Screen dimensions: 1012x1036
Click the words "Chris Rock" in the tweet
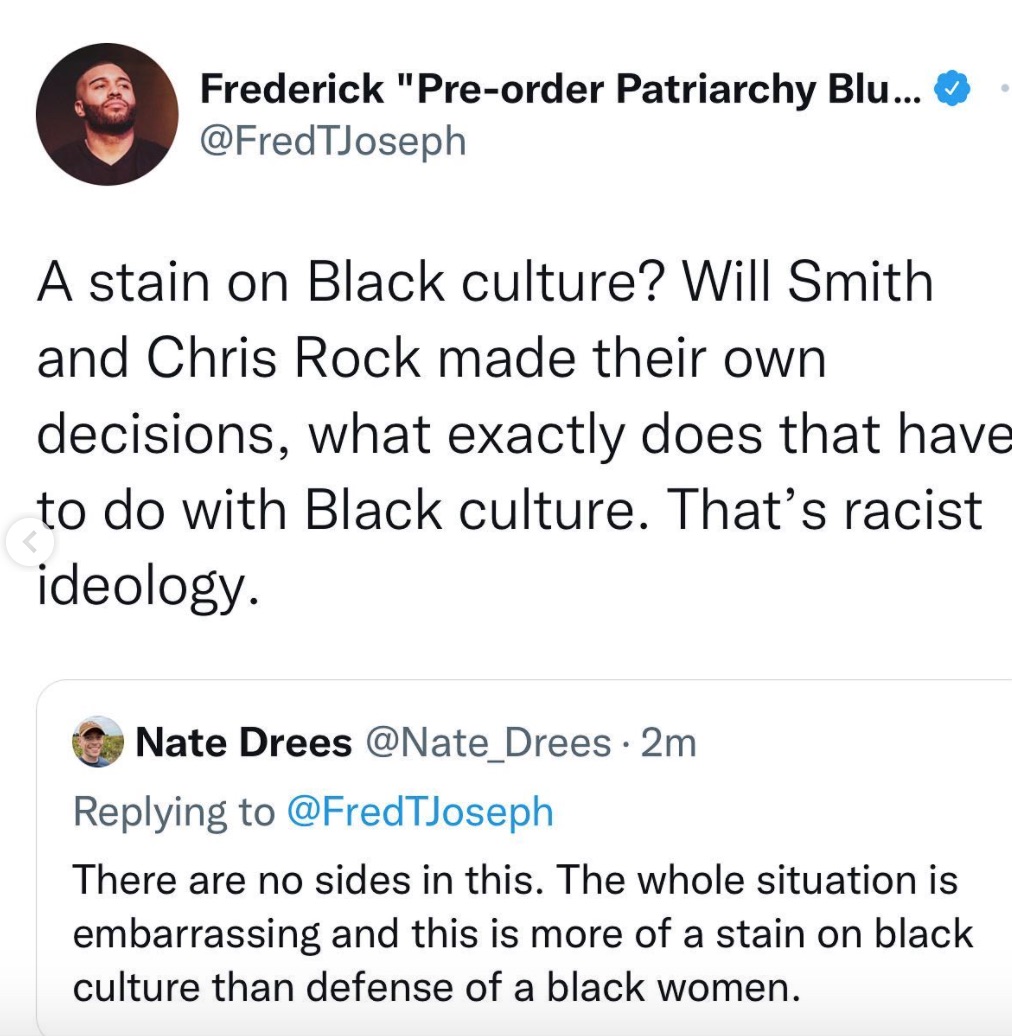click(x=284, y=358)
